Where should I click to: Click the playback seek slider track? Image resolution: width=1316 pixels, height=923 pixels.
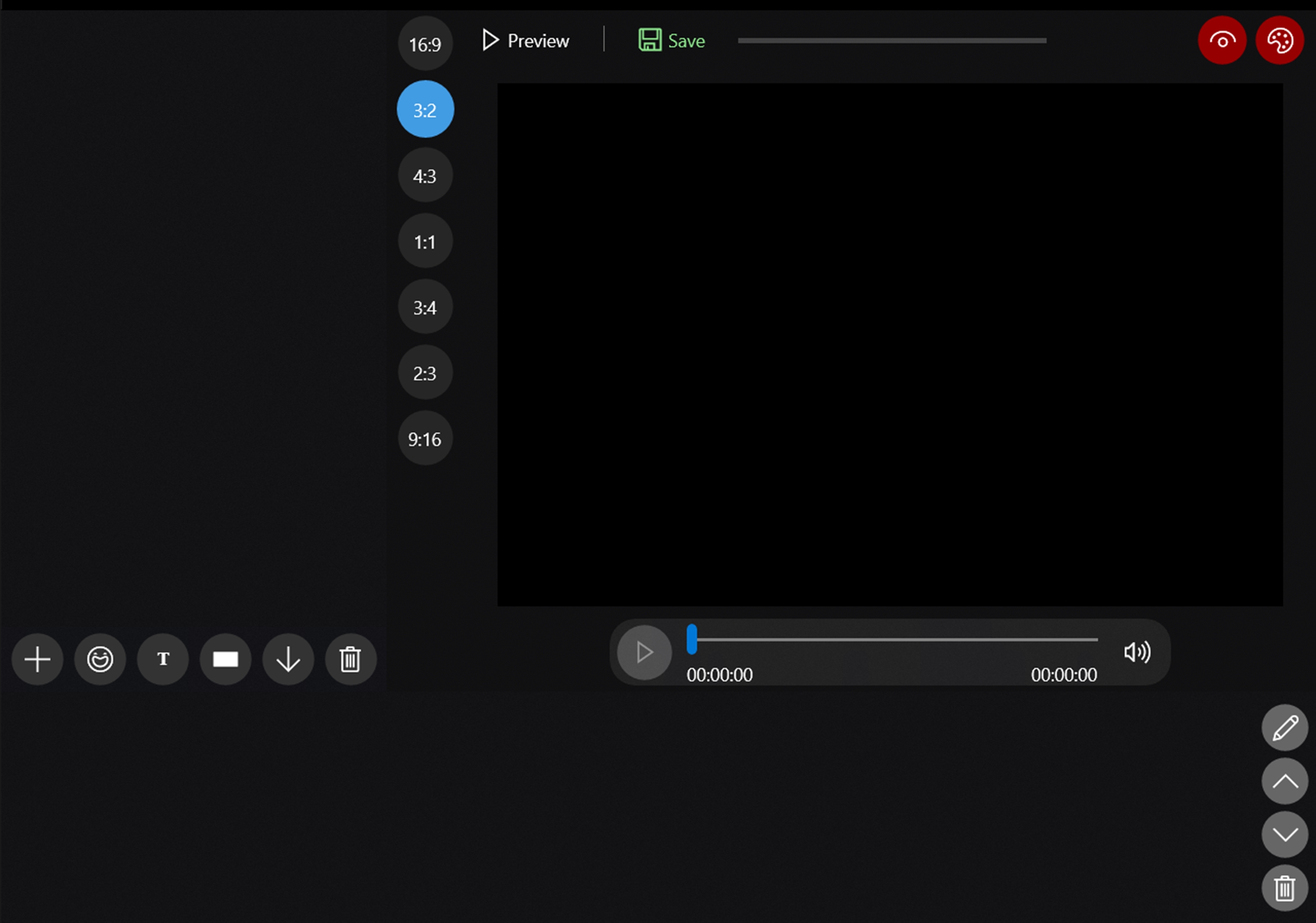coord(894,639)
